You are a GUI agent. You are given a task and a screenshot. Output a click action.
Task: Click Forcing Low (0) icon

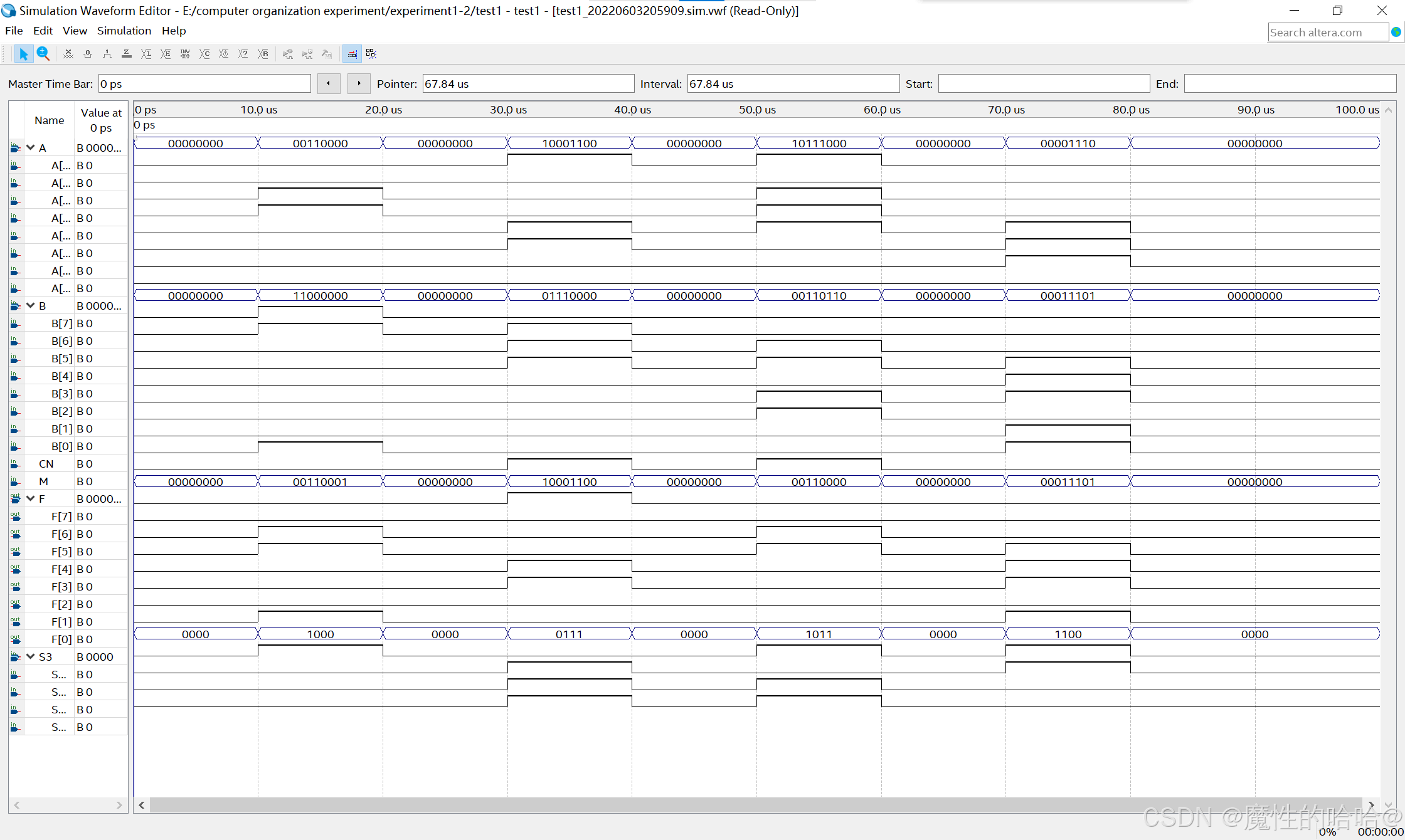(x=88, y=54)
